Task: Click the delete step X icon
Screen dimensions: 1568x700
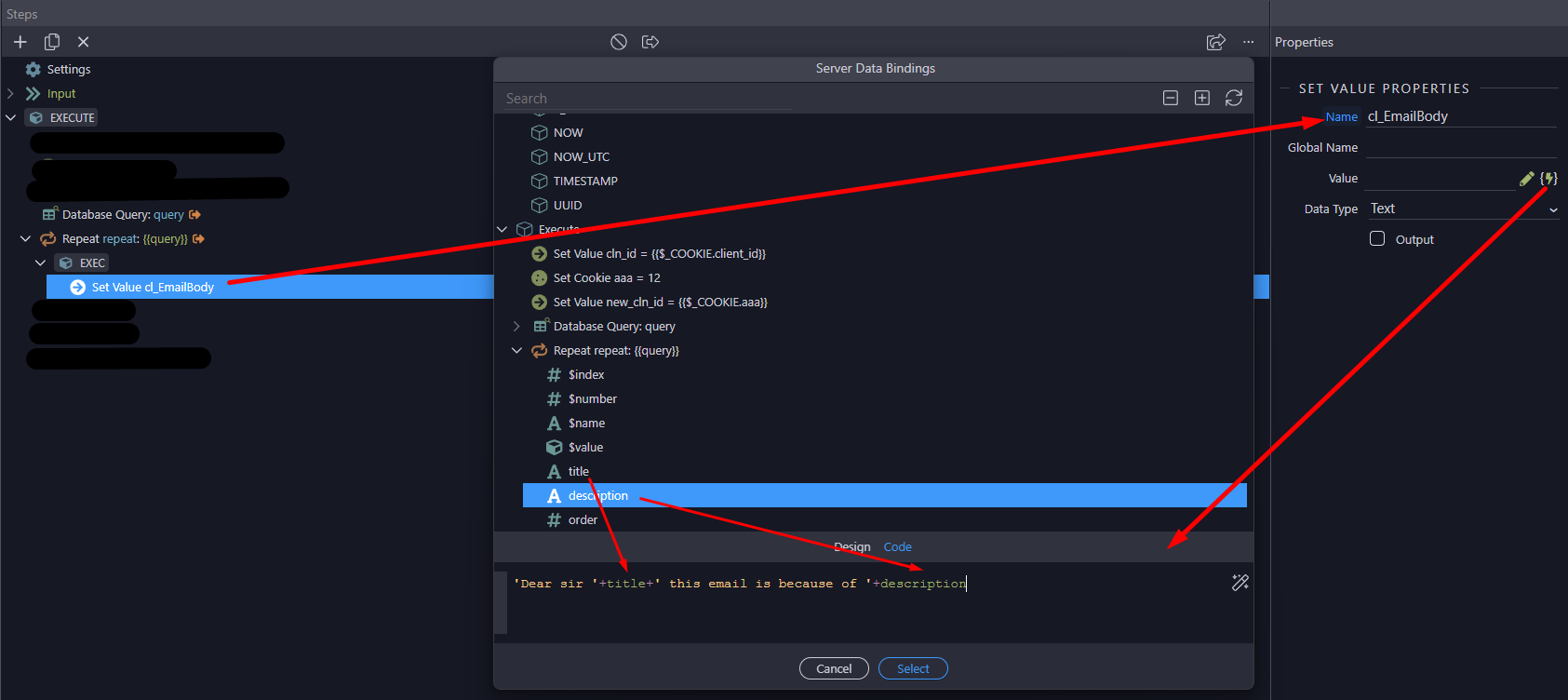Action: click(x=83, y=42)
